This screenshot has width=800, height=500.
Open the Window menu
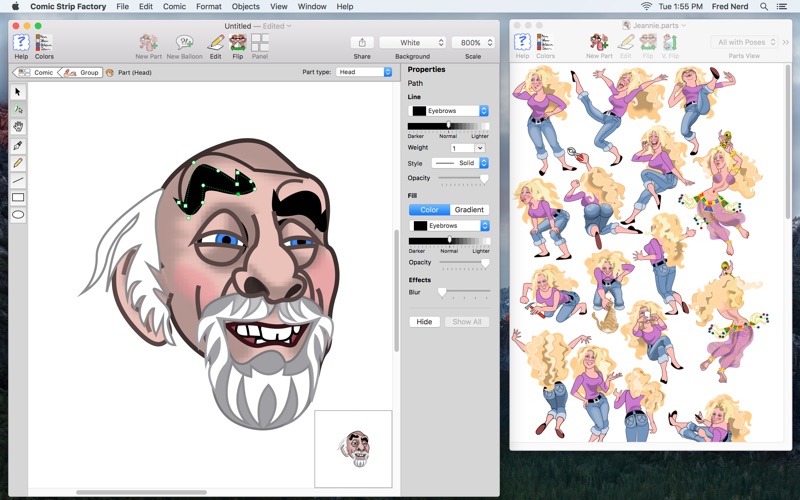click(x=312, y=7)
